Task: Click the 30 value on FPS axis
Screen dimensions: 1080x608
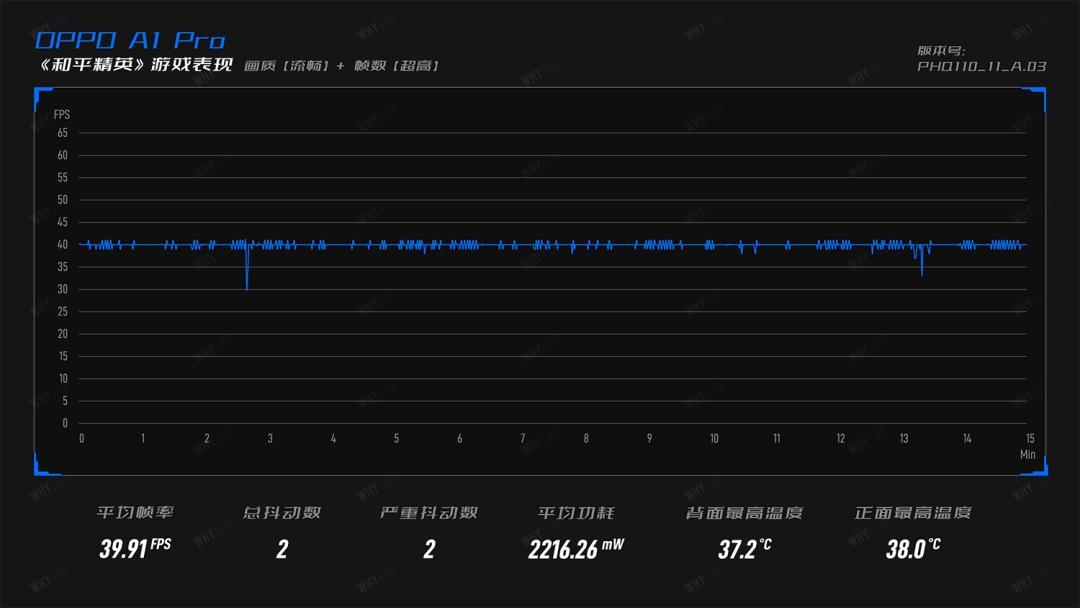Action: tap(62, 289)
